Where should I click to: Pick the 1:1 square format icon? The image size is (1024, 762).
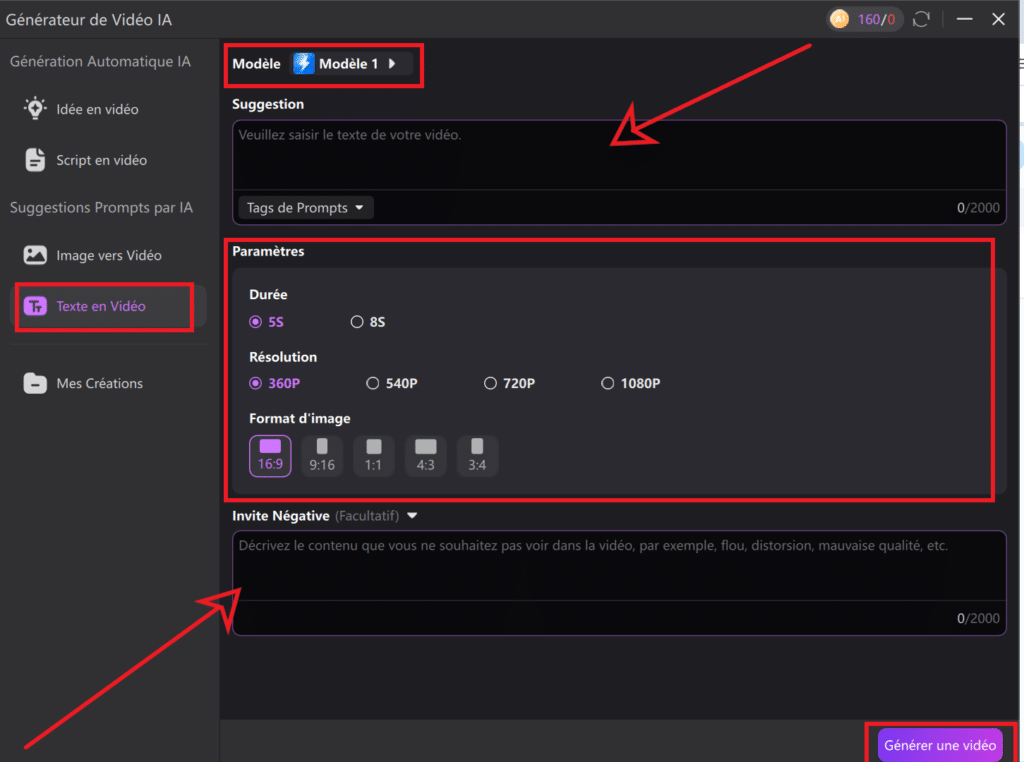374,455
